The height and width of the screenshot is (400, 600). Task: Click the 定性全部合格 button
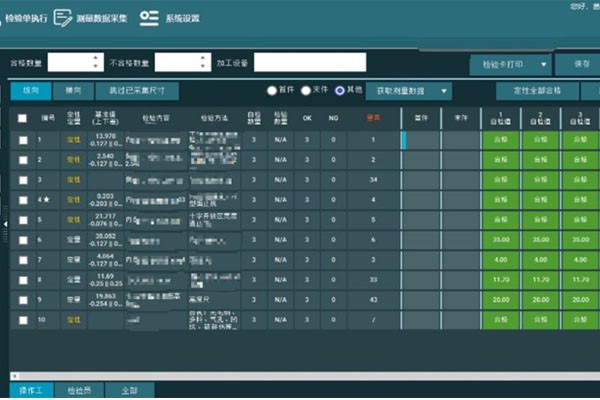(537, 91)
